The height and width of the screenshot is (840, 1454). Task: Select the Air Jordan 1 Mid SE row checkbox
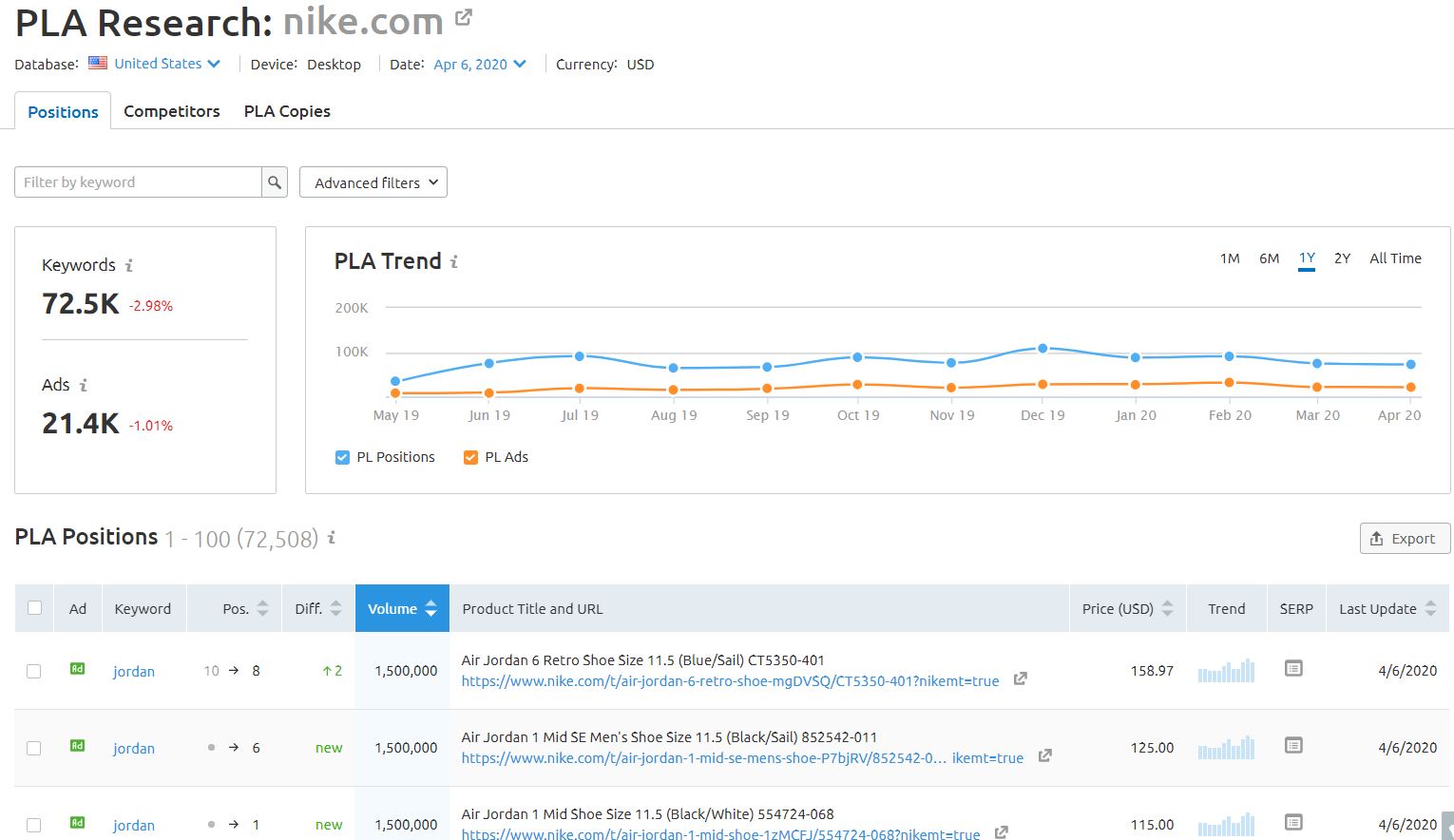(34, 748)
